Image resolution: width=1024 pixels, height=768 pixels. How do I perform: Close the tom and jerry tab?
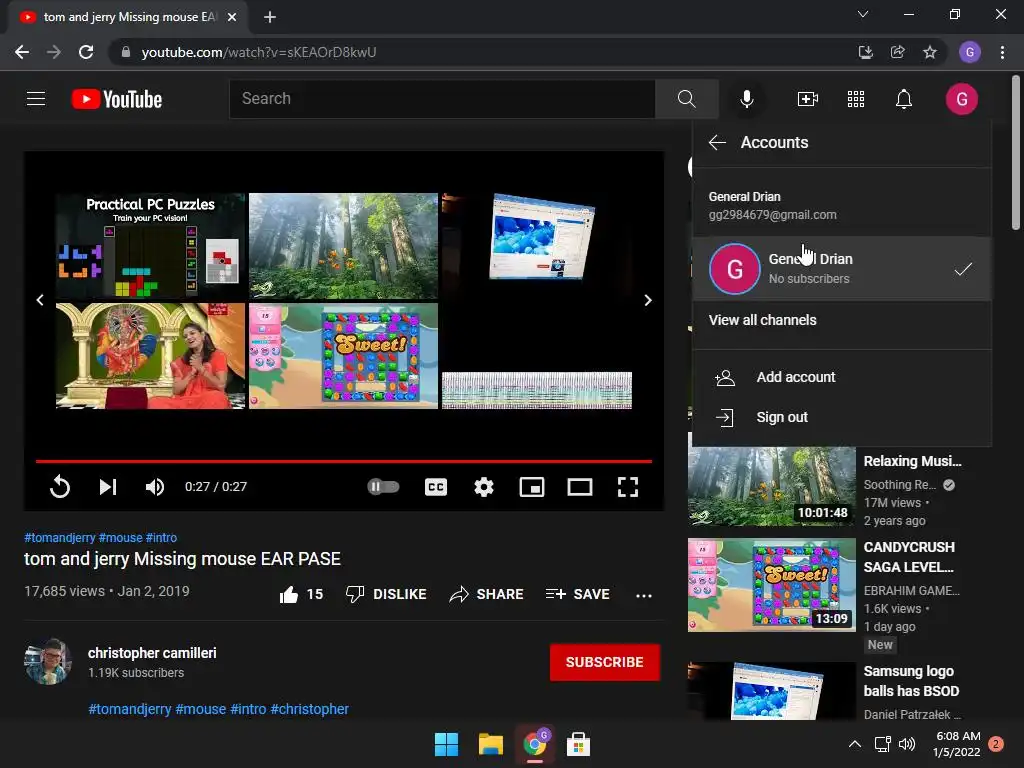coord(232,18)
